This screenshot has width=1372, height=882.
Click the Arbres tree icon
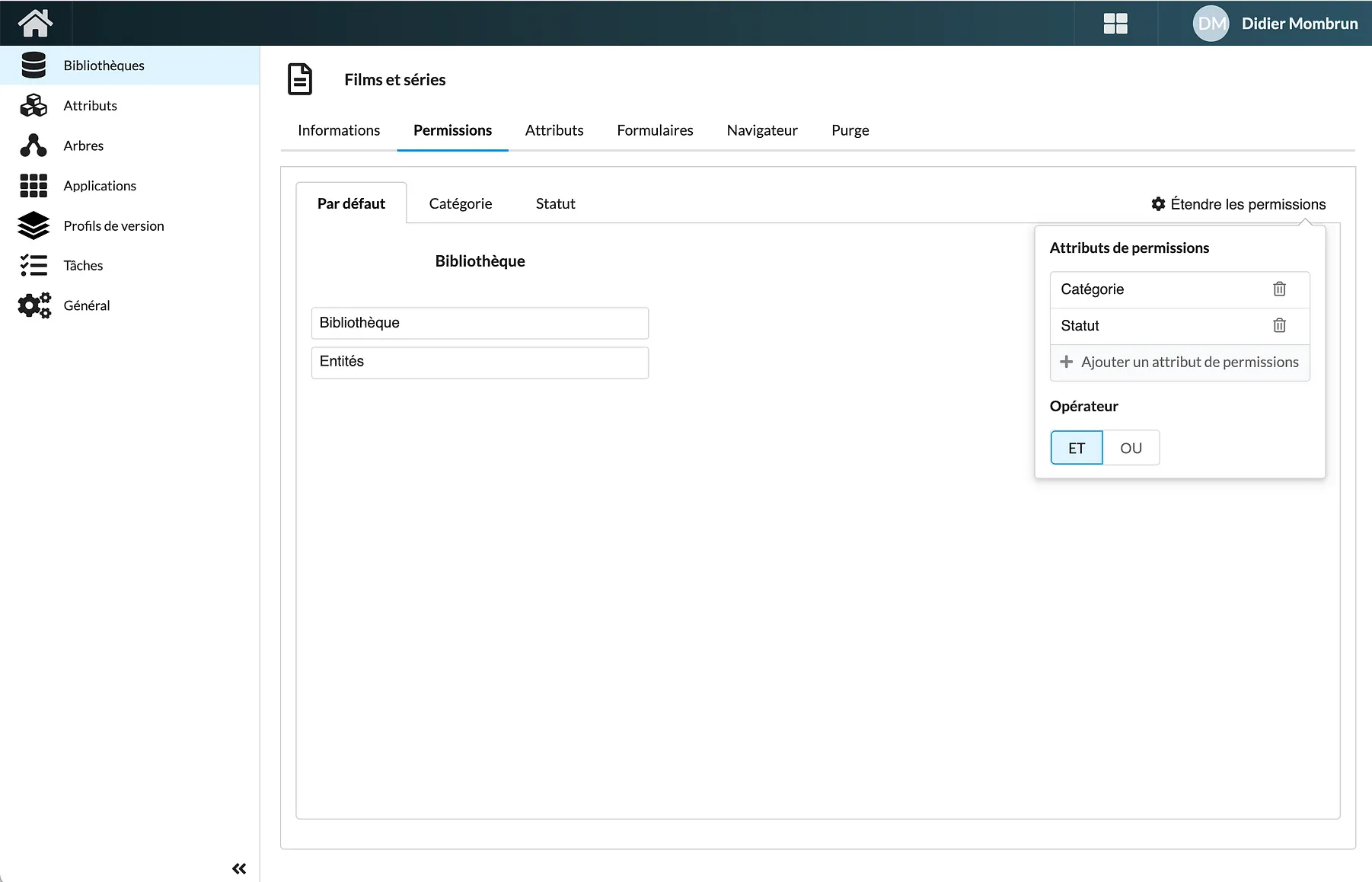click(x=34, y=145)
